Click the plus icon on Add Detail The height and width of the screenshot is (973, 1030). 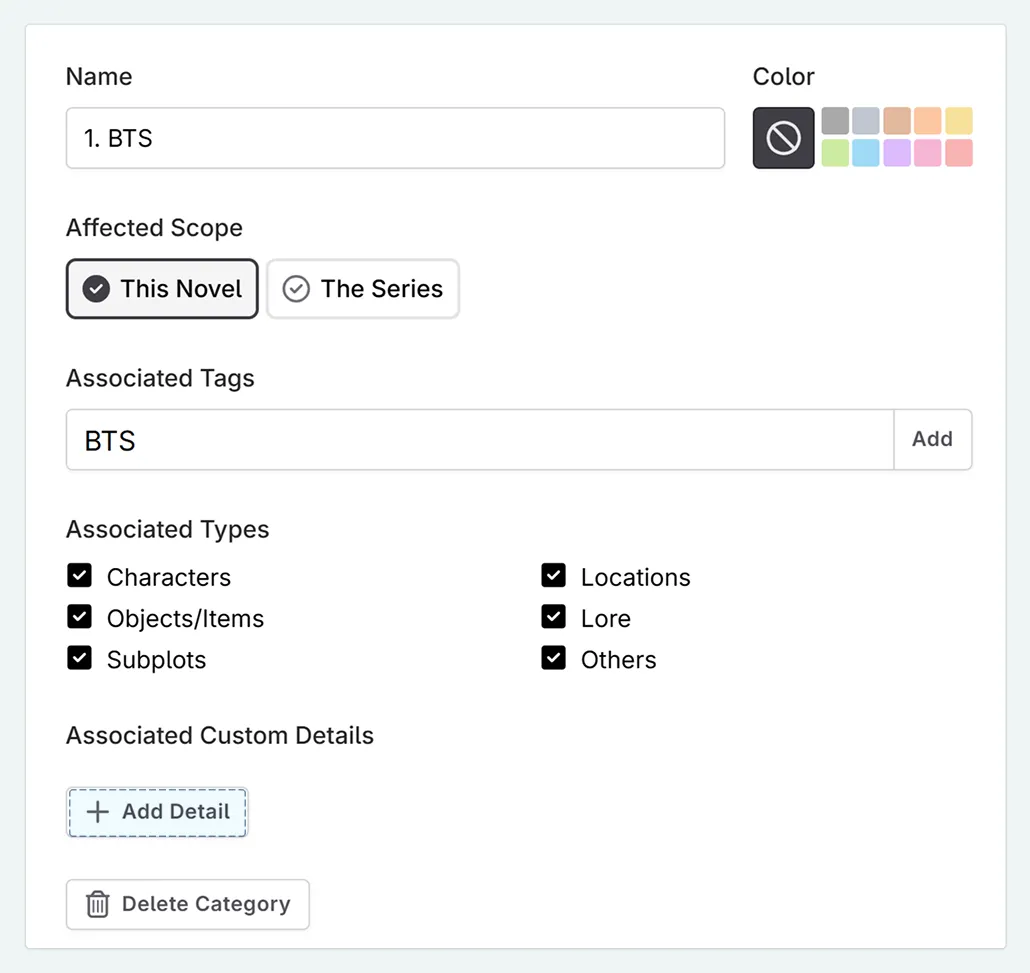click(97, 812)
